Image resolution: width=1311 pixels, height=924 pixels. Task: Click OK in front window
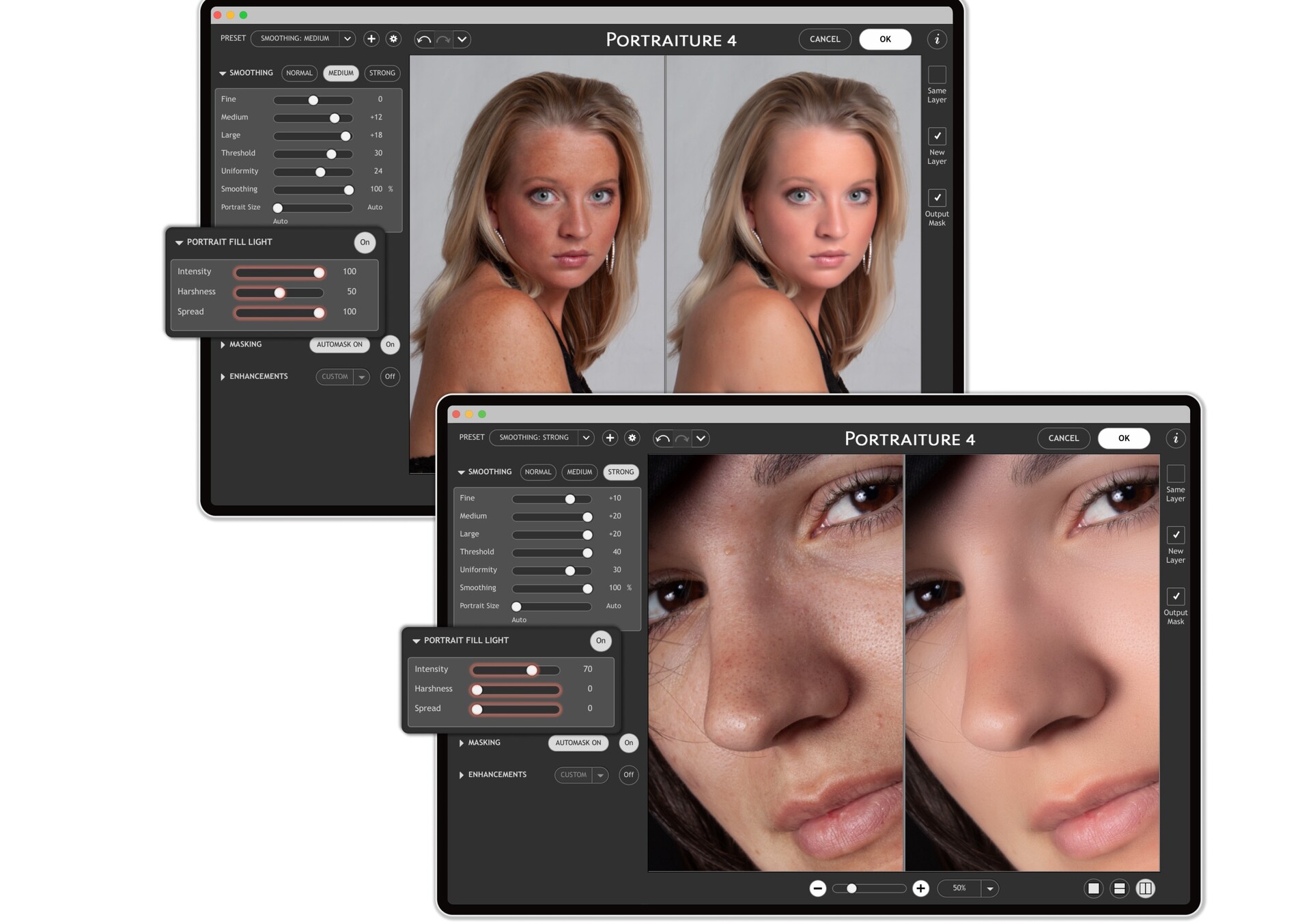tap(1124, 438)
